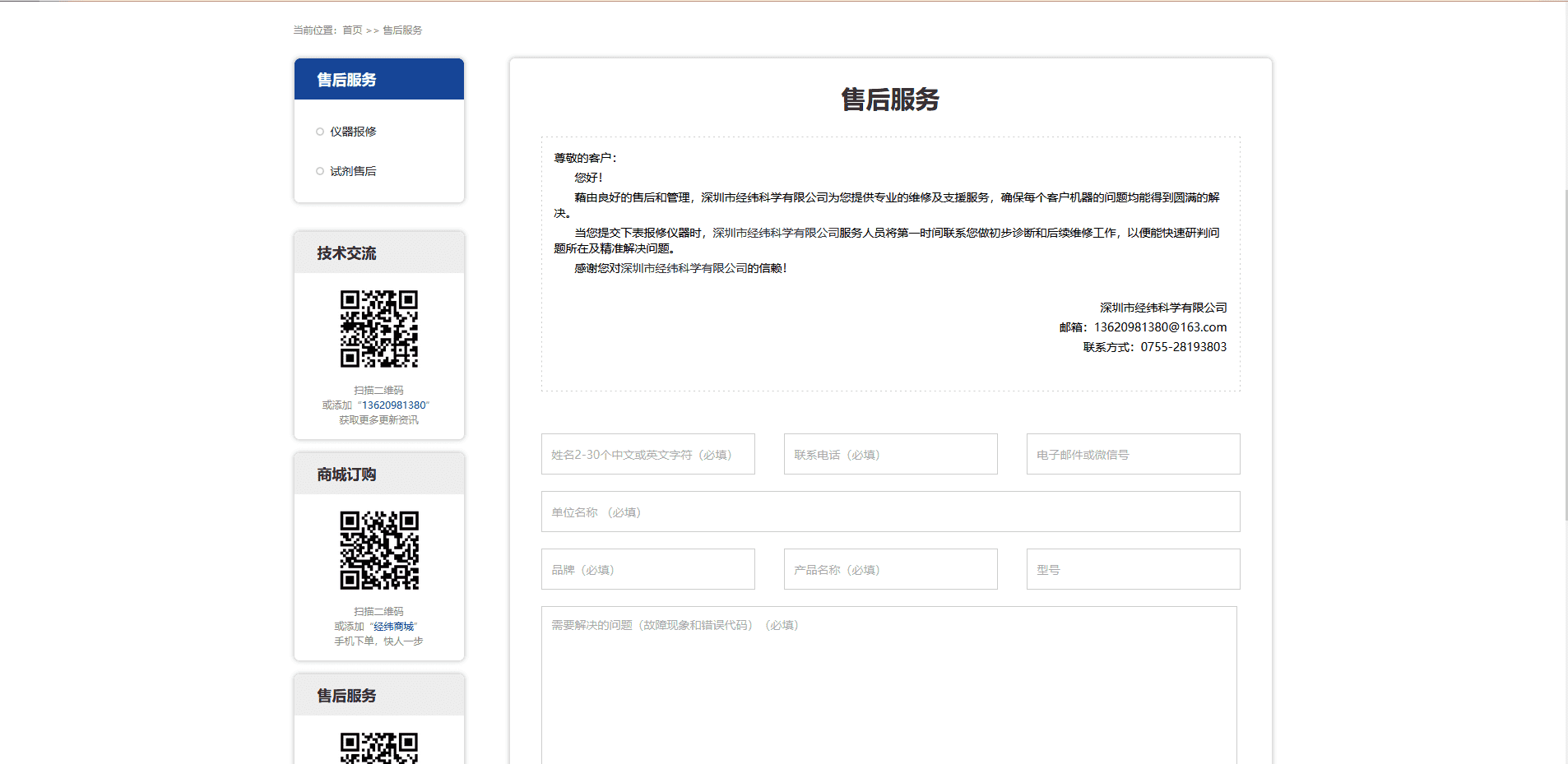Focus the 姓名 name input field

647,454
